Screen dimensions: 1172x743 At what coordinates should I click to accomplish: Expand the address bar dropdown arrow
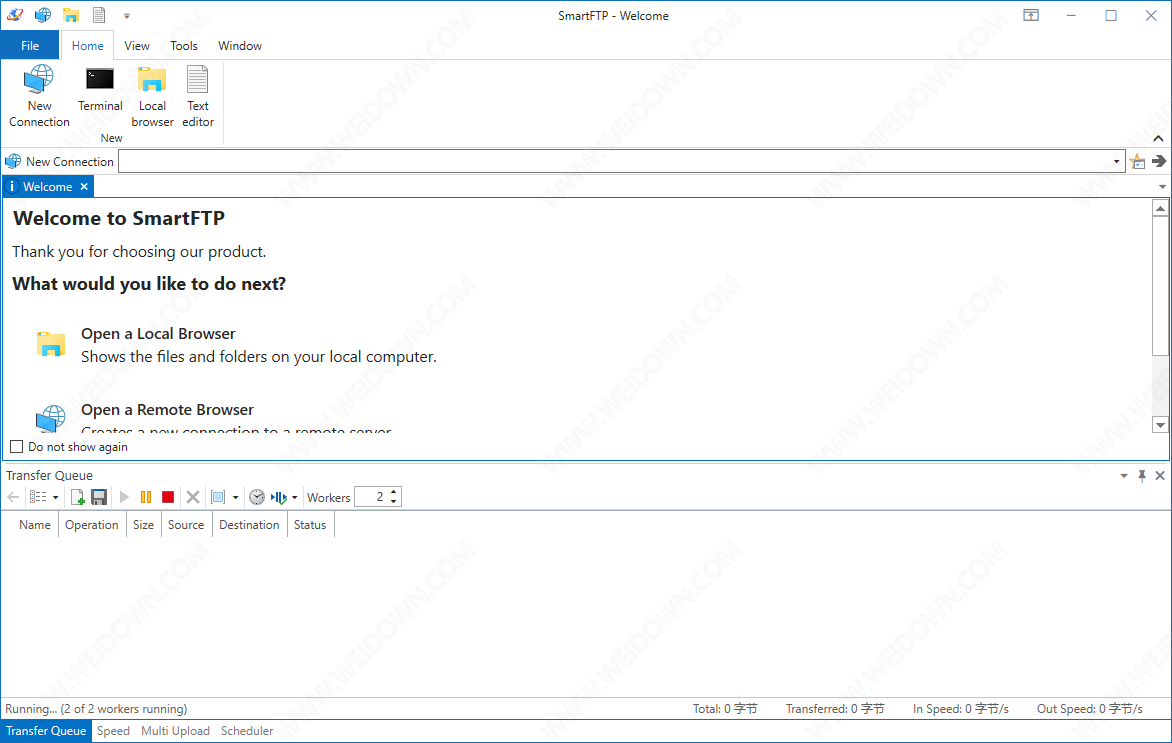[1117, 161]
